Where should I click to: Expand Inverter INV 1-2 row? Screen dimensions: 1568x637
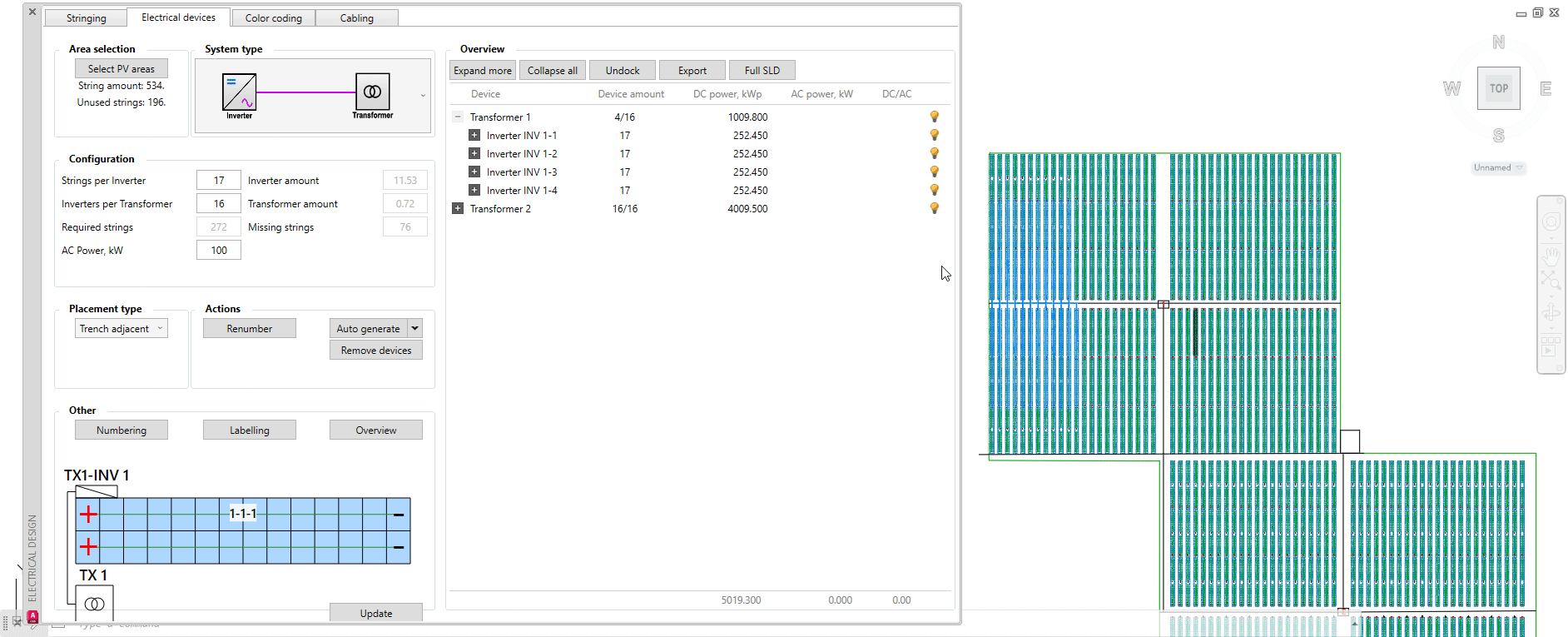(x=474, y=153)
